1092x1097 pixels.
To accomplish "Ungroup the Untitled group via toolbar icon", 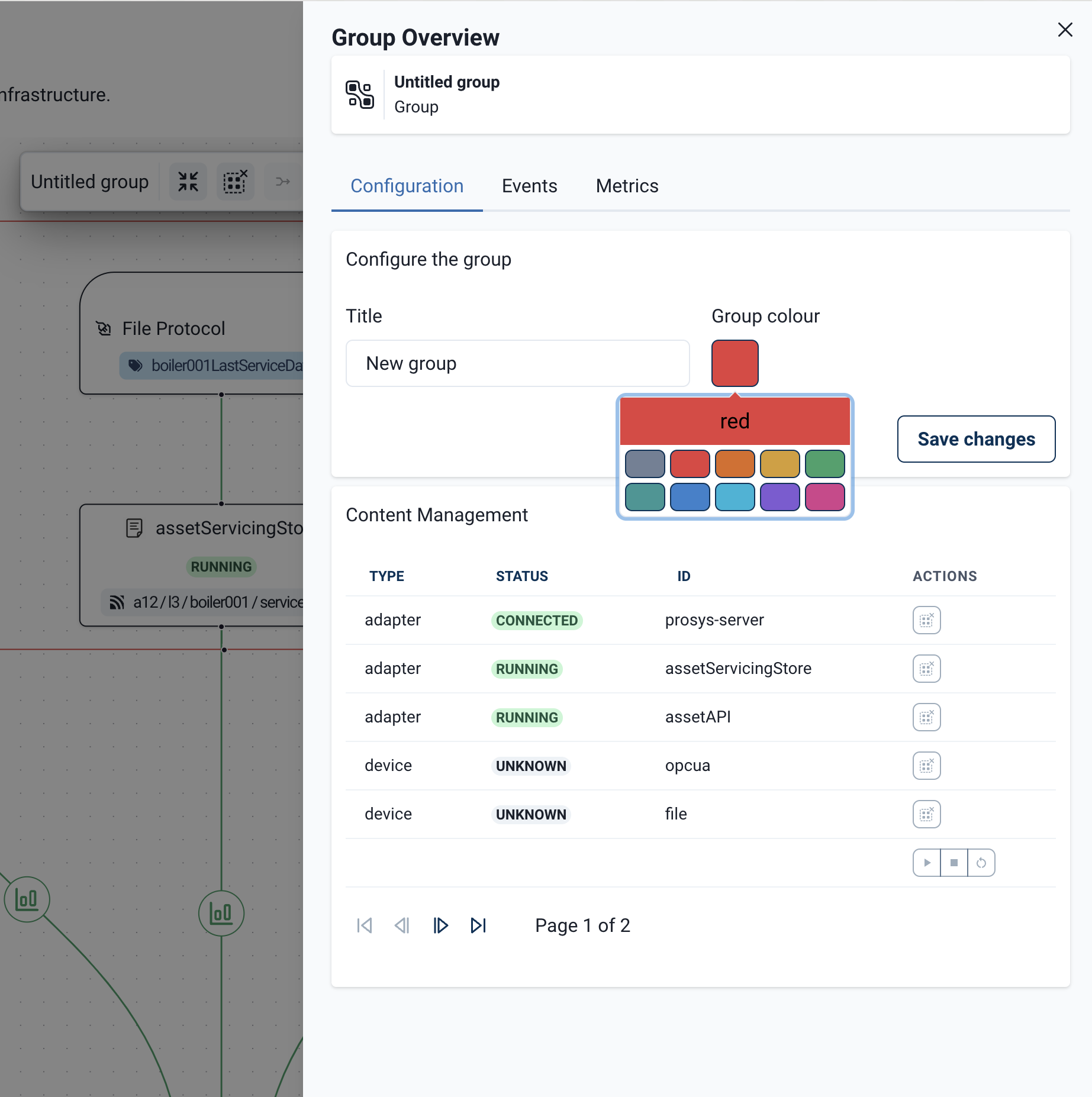I will 235,182.
